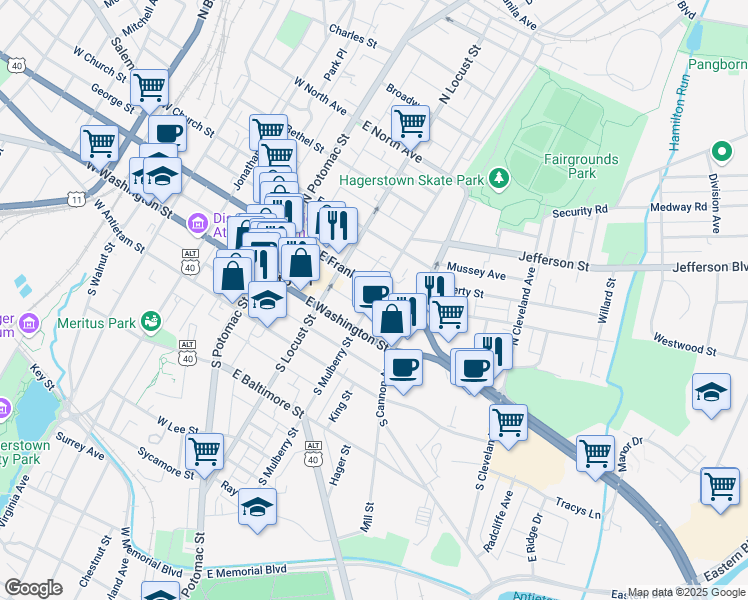The width and height of the screenshot is (748, 600).
Task: Select the Jefferson St label
Action: (x=553, y=261)
